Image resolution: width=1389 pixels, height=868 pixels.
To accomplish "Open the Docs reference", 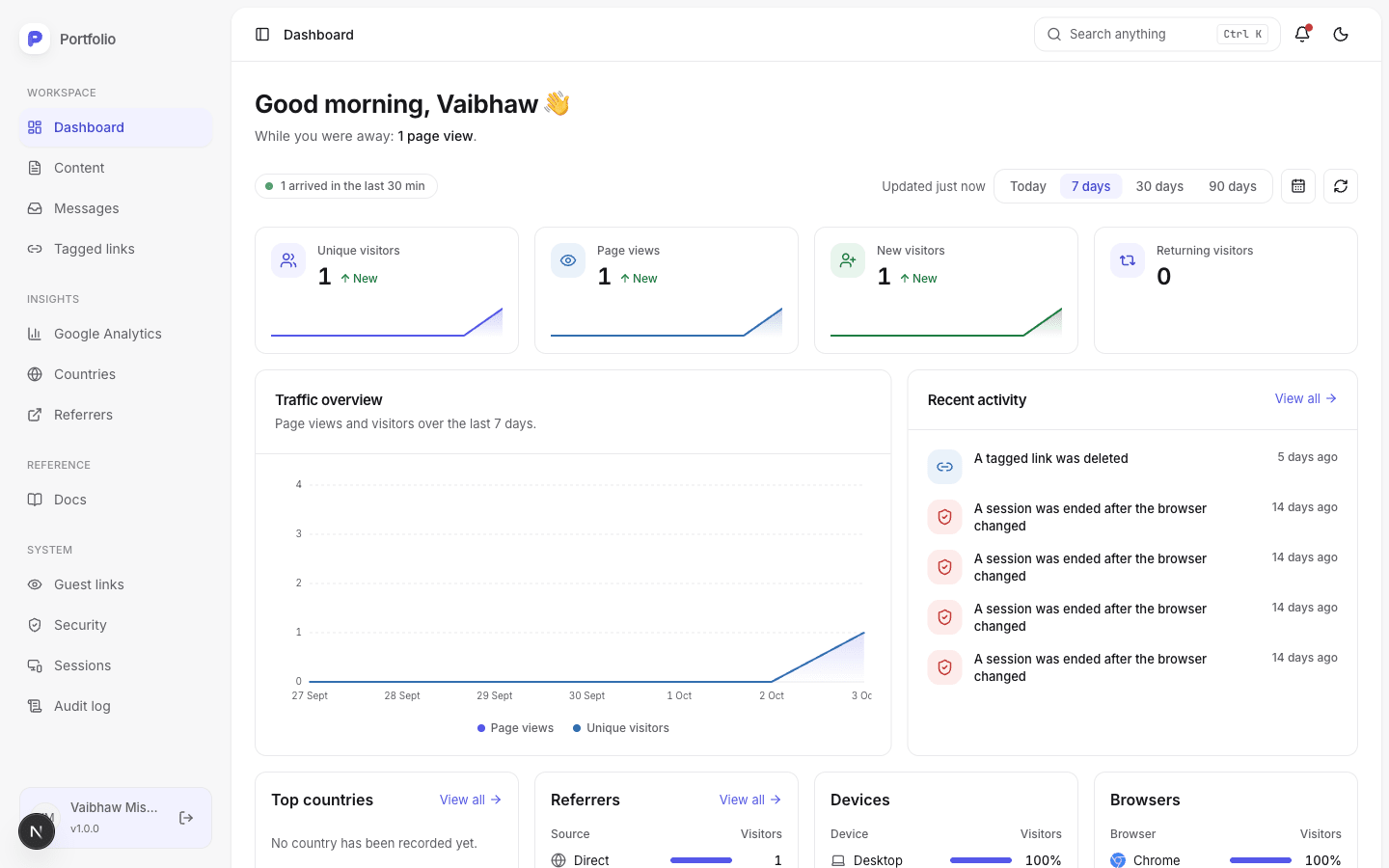I will [x=116, y=500].
